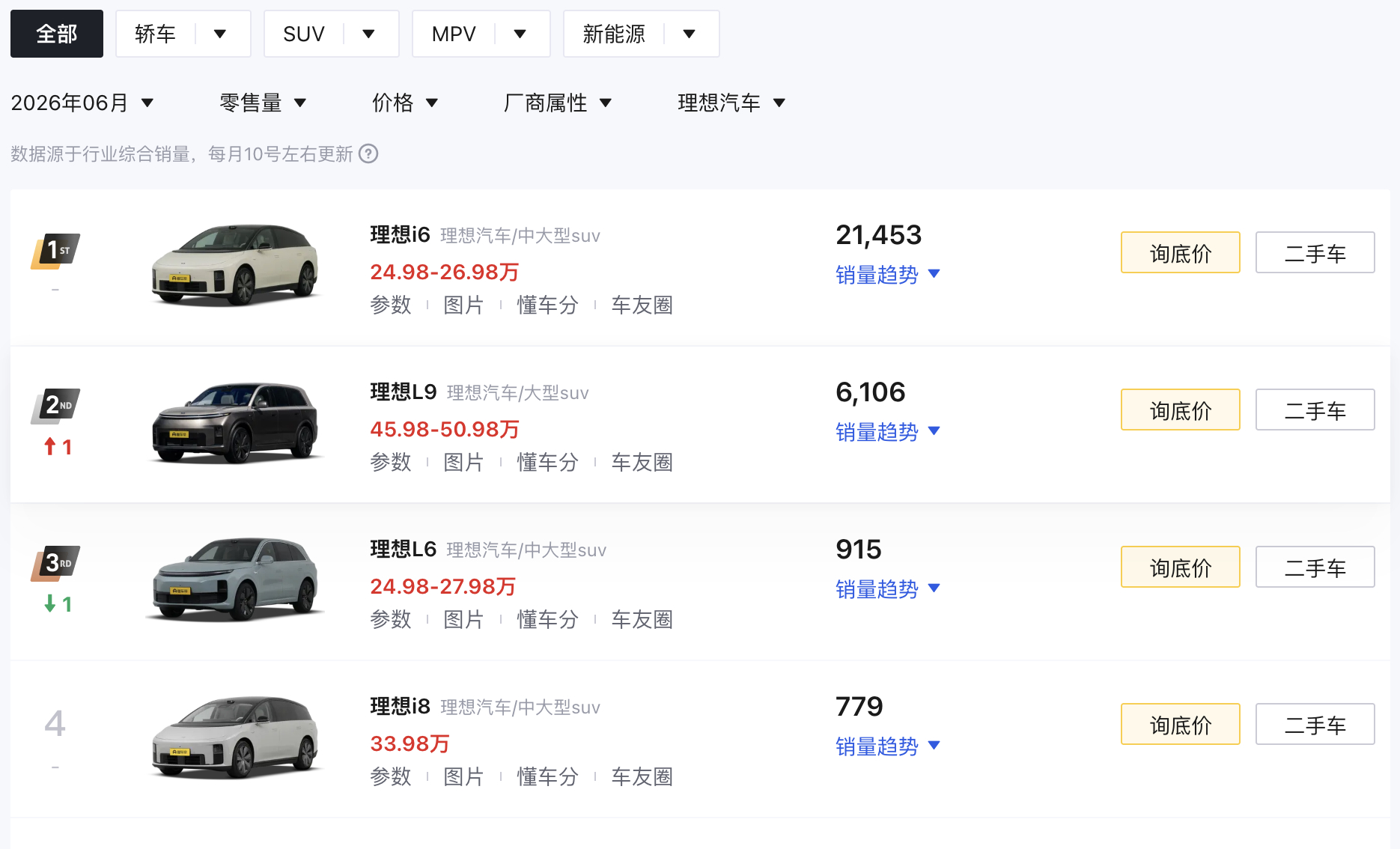1400x849 pixels.
Task: Expand the SUV dropdown arrow
Action: point(368,34)
